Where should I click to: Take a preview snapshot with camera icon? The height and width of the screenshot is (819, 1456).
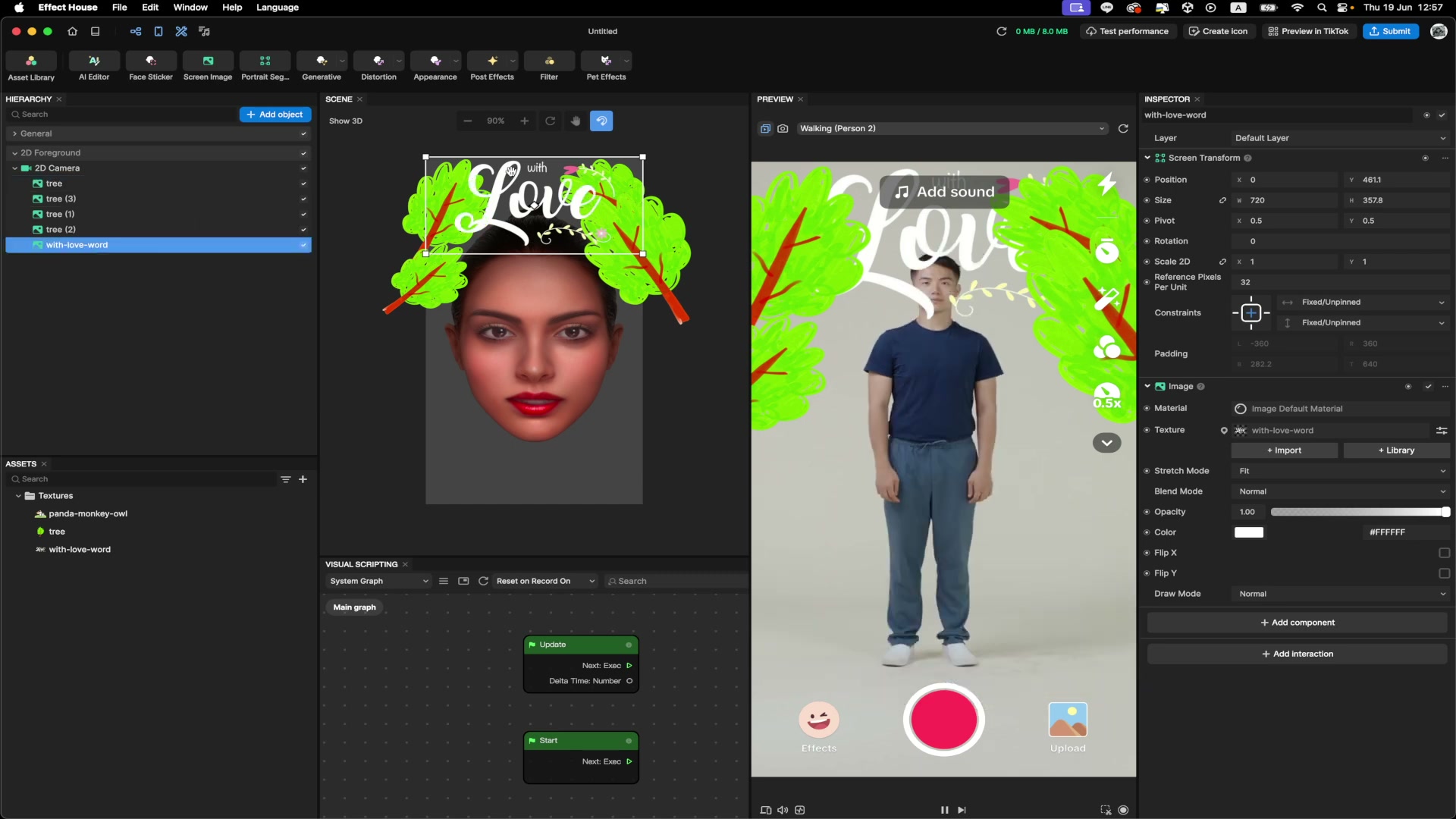[x=783, y=129]
